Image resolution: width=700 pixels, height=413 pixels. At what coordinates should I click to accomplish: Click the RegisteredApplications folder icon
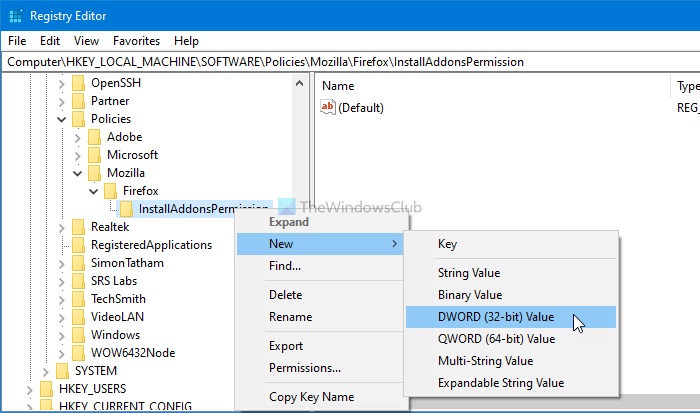pos(79,245)
